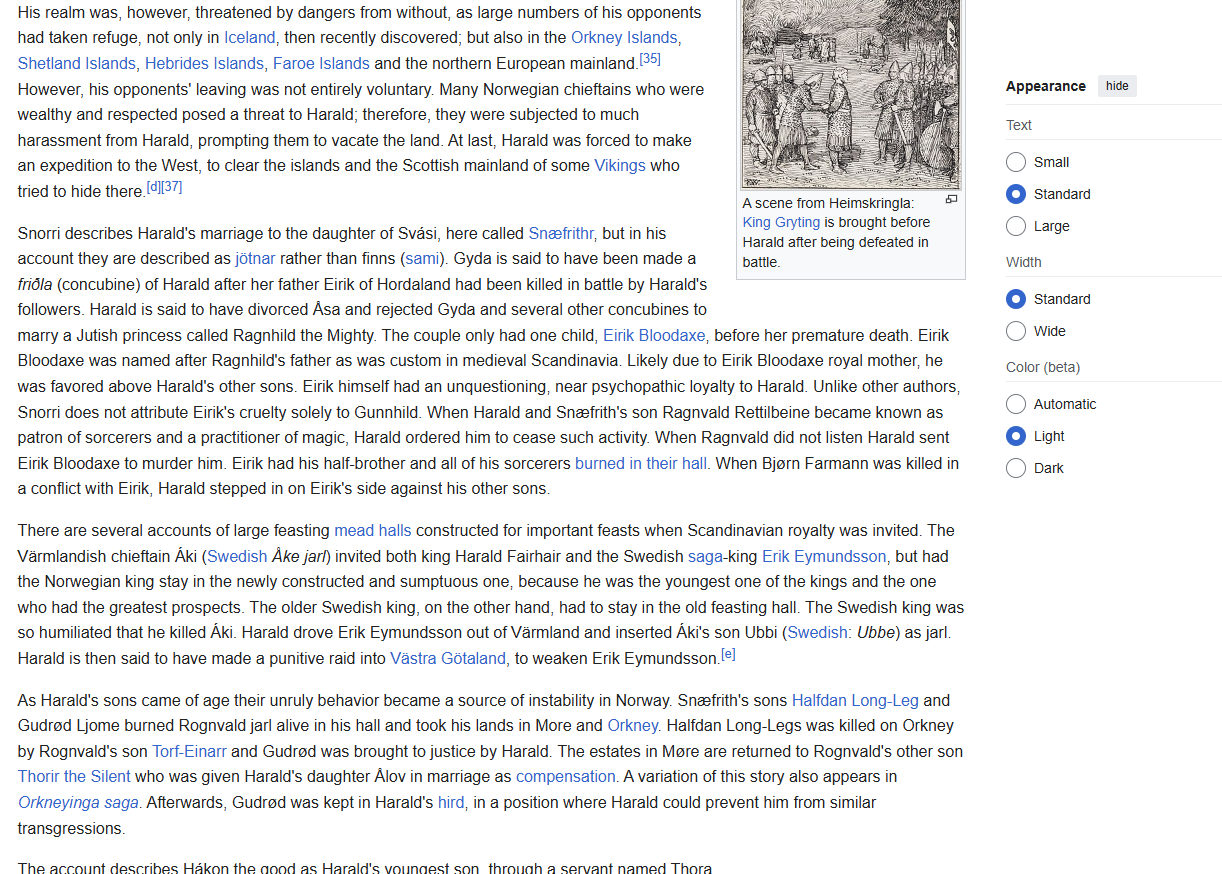The height and width of the screenshot is (874, 1222).
Task: Open the Snæfrithr link
Action: [x=562, y=233]
